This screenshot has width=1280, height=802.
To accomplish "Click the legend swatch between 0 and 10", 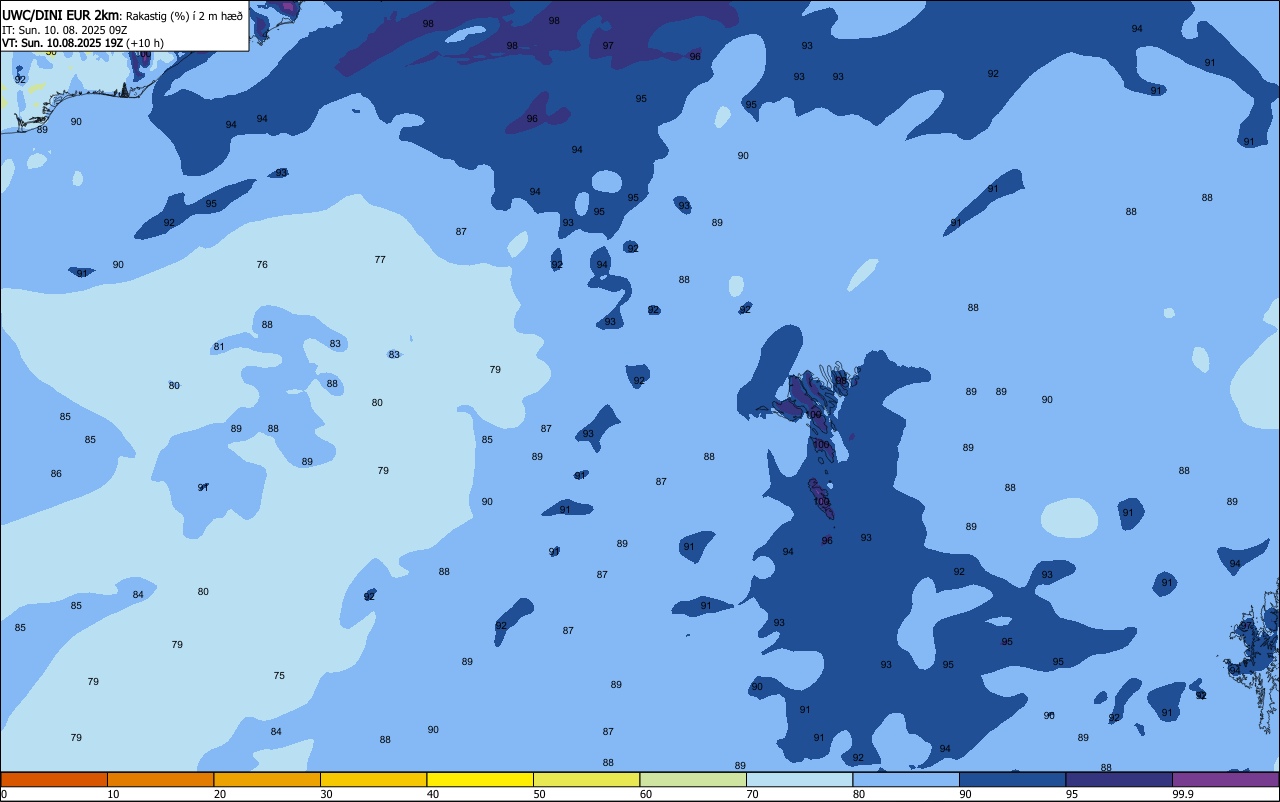I will (54, 779).
